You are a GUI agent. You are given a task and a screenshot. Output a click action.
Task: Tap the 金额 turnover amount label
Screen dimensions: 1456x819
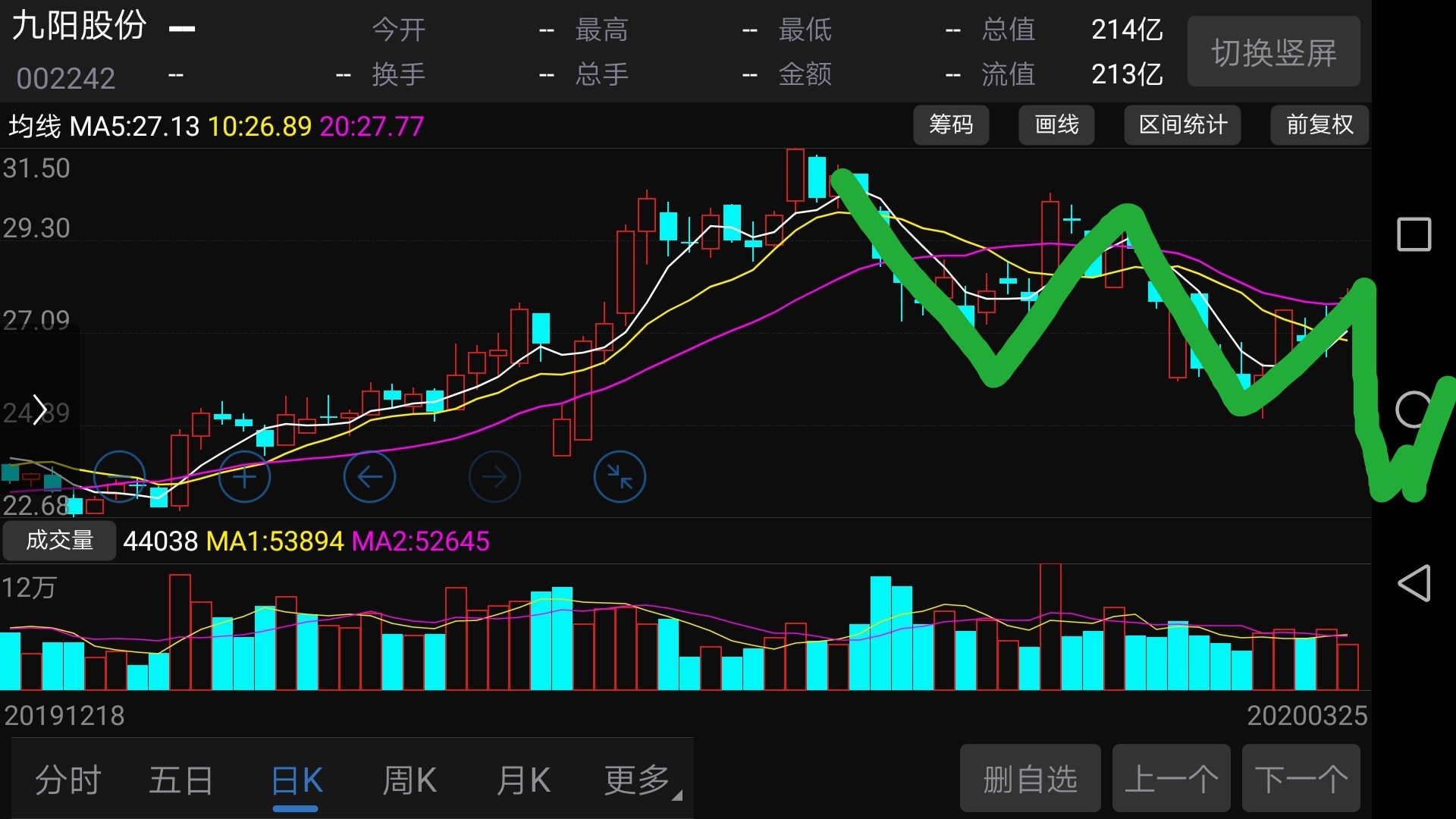click(805, 74)
